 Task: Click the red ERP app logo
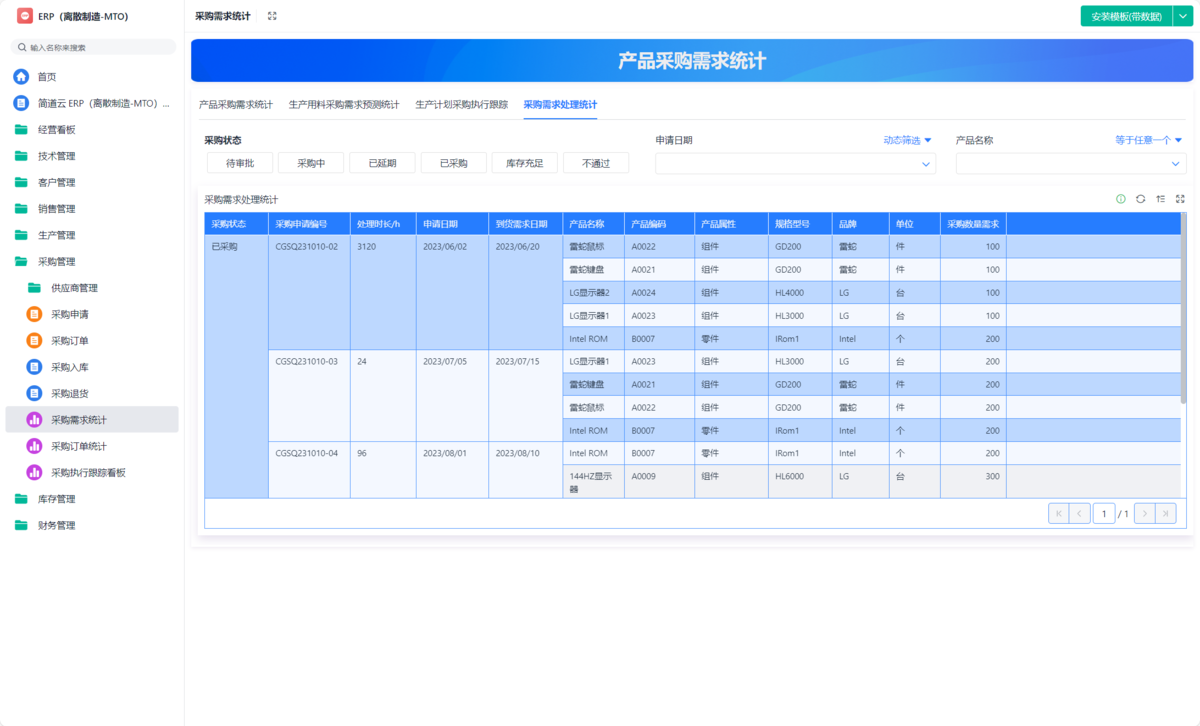25,16
